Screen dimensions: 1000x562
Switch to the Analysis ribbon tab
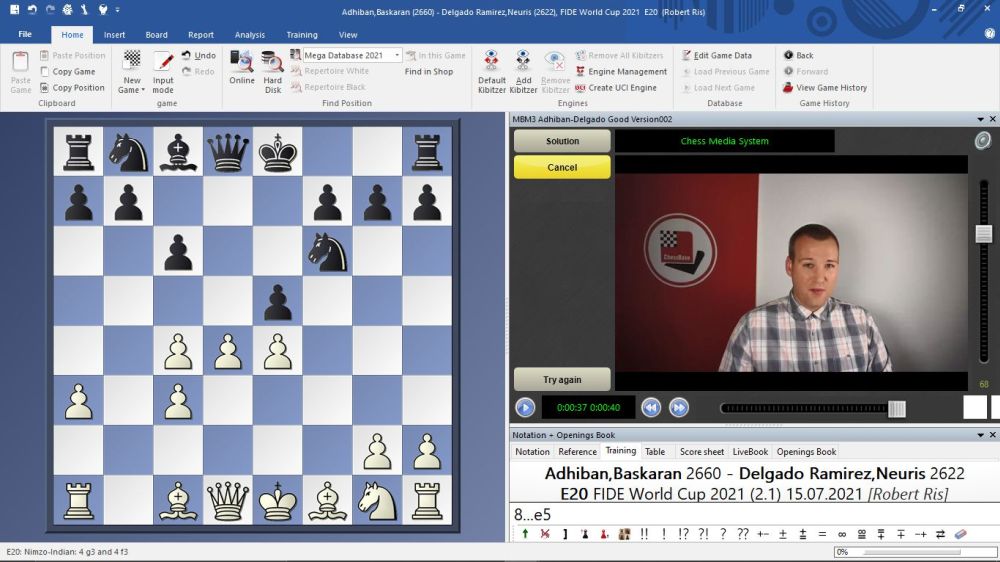click(x=250, y=35)
